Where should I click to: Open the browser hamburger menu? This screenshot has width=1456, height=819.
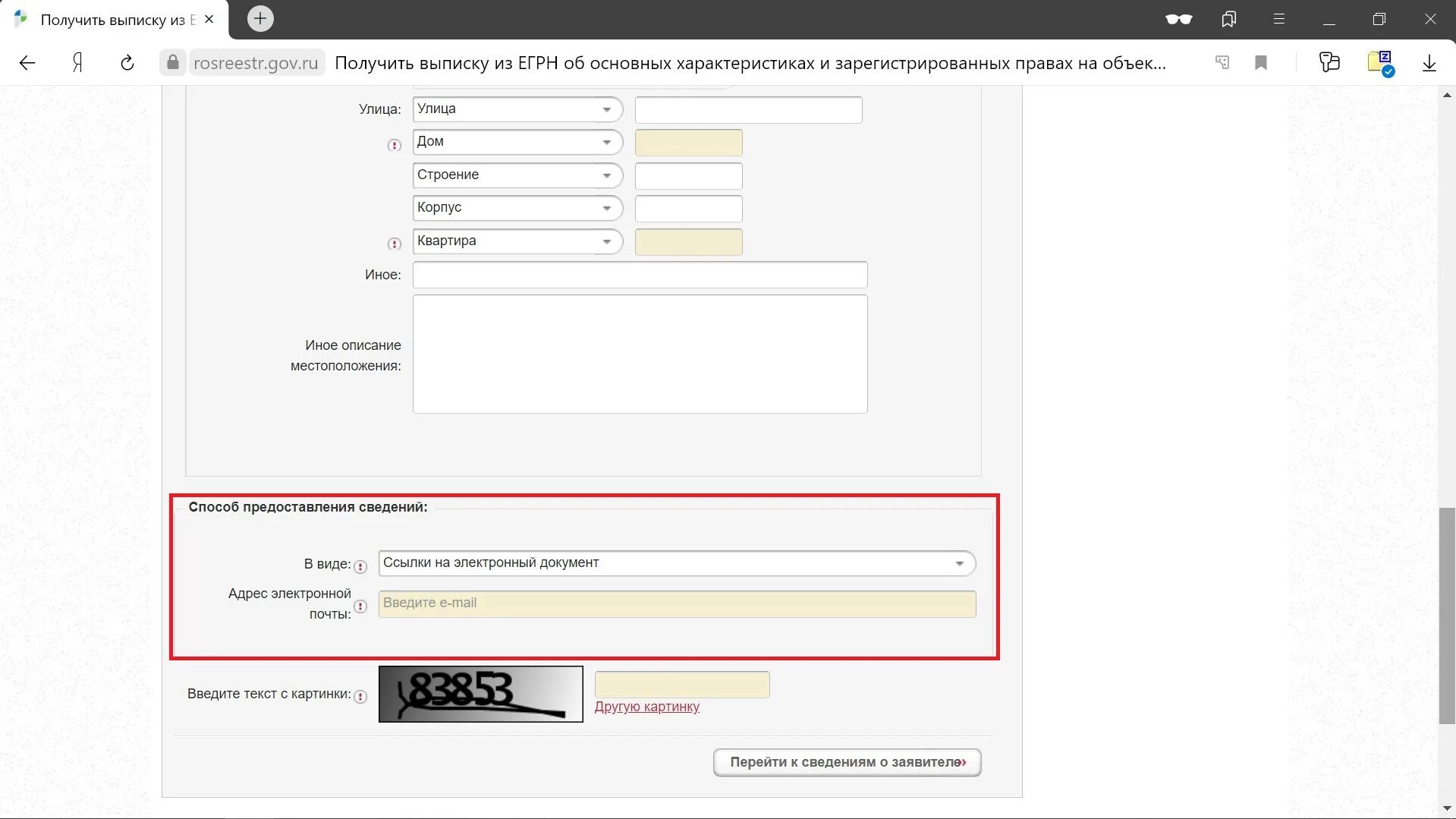1279,19
